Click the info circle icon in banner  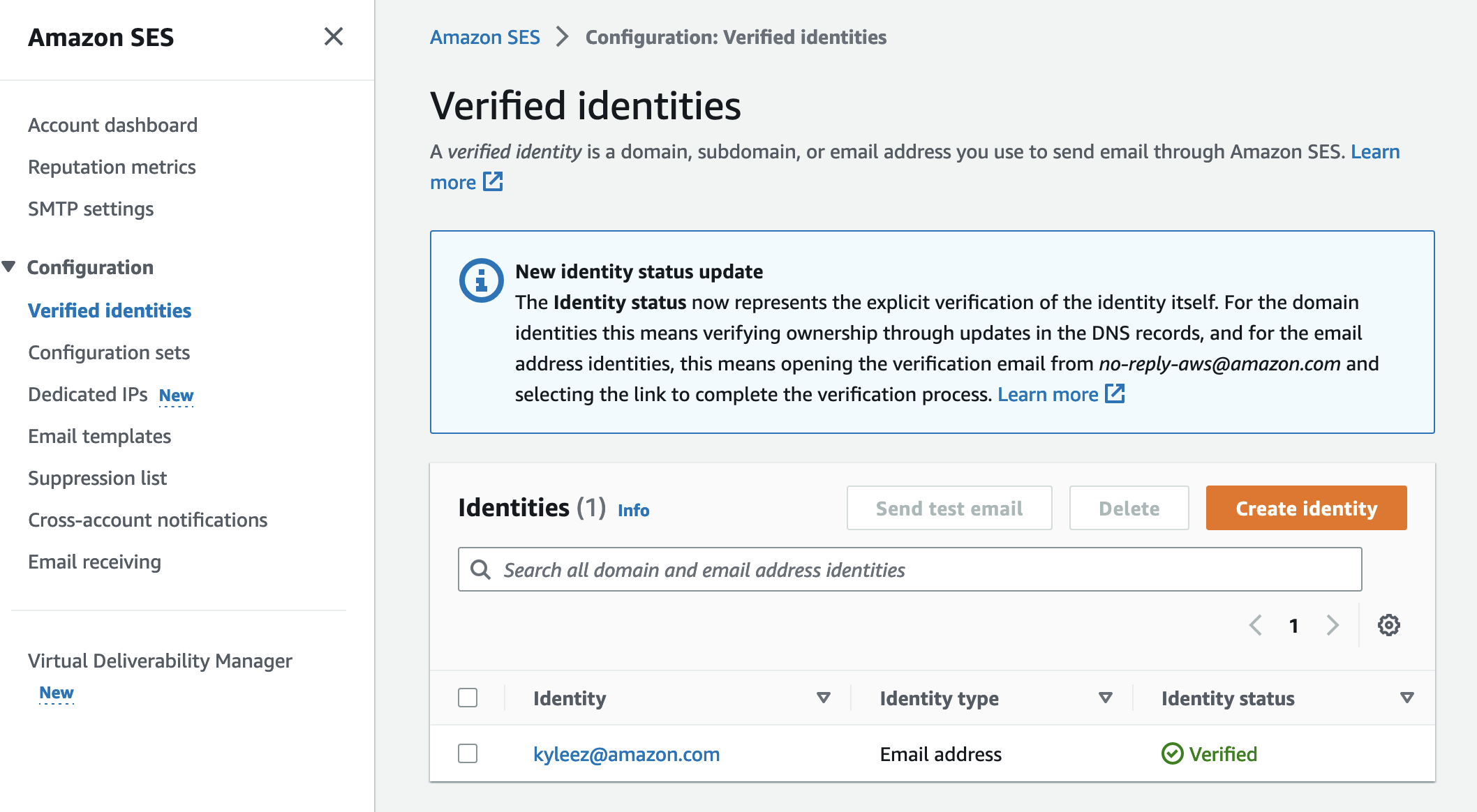click(x=481, y=280)
